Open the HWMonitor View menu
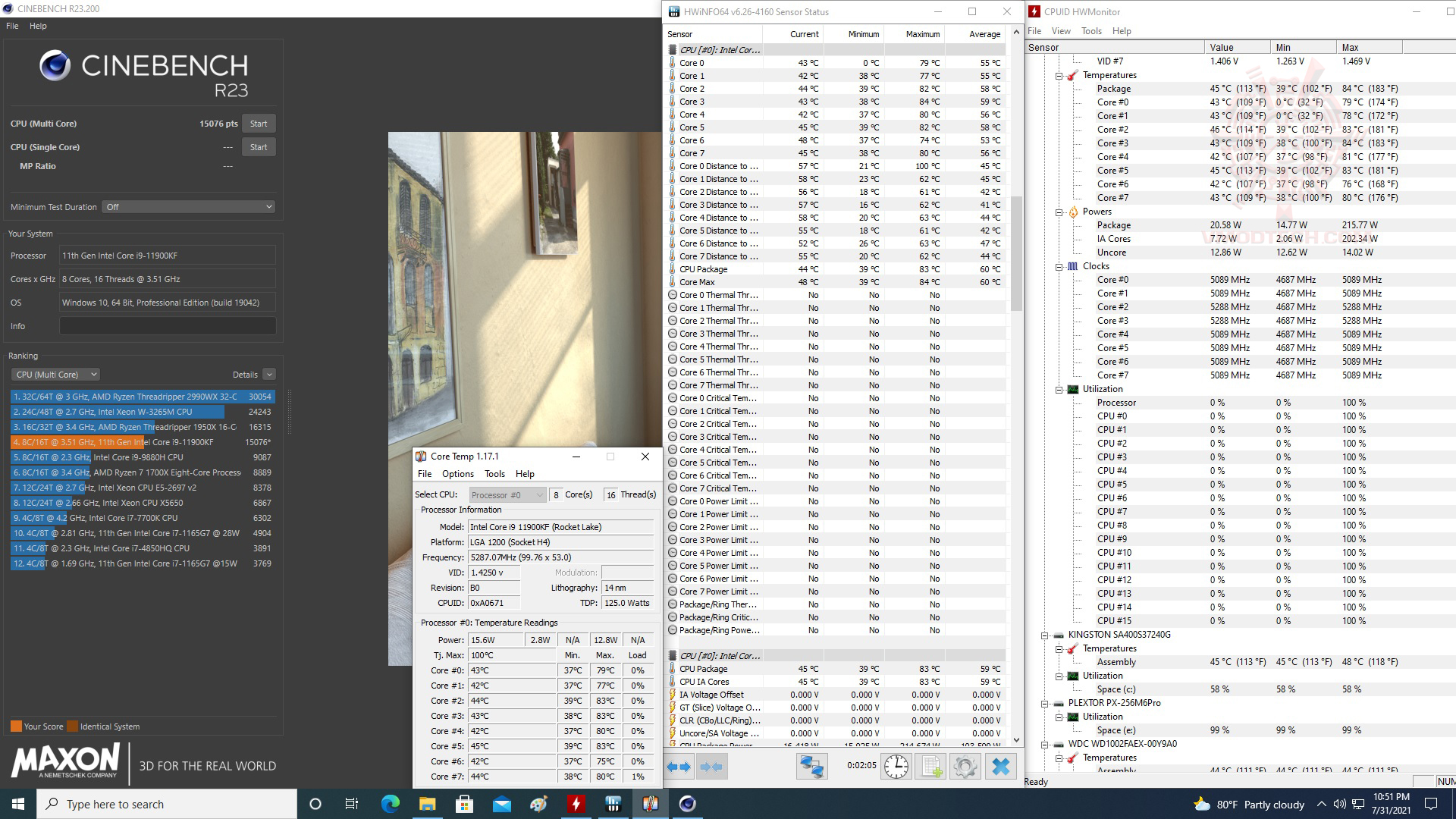 (x=1061, y=31)
